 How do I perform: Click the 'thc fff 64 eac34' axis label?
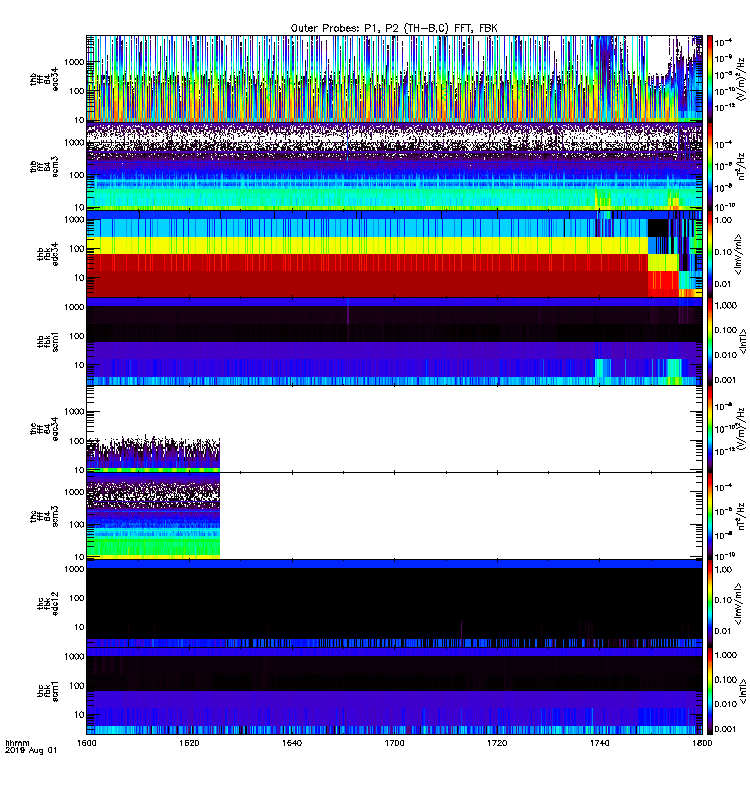44,429
